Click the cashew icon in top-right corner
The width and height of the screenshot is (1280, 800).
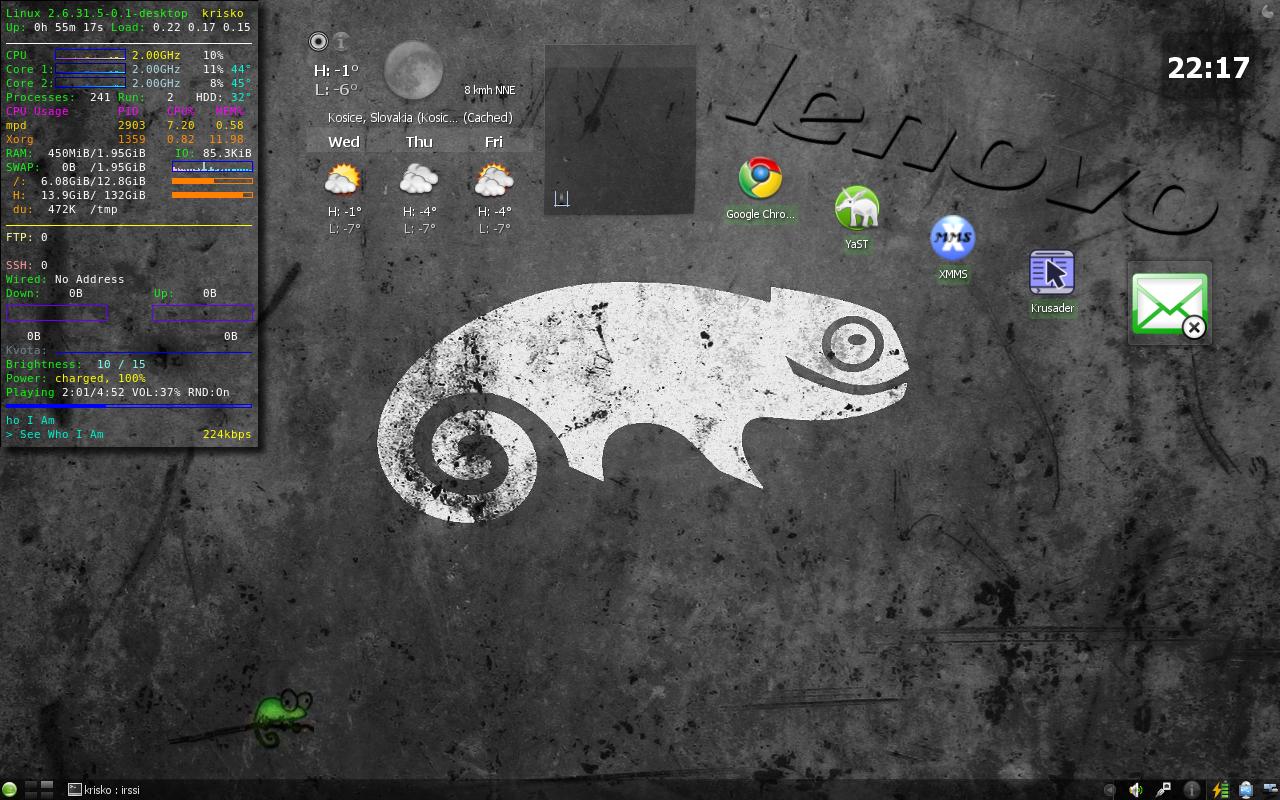coord(1268,10)
